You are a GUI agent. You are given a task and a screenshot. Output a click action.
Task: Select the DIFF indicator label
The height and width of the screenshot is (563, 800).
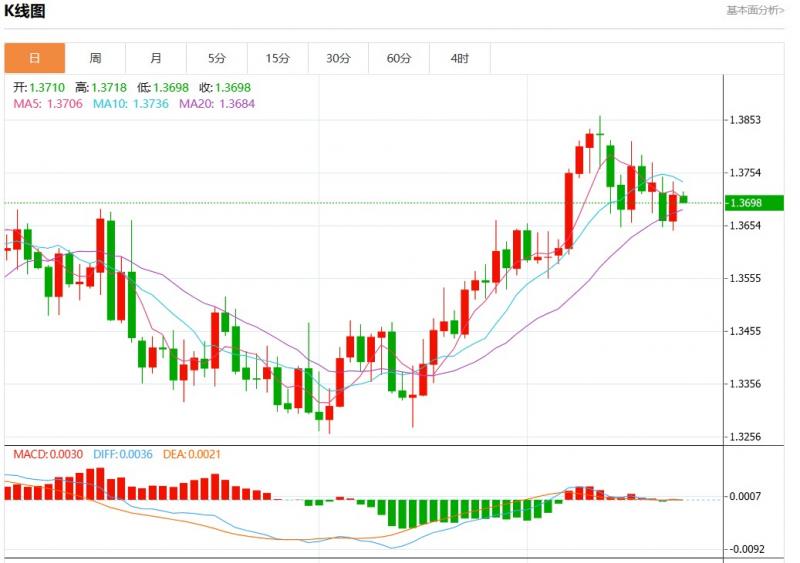[123, 454]
